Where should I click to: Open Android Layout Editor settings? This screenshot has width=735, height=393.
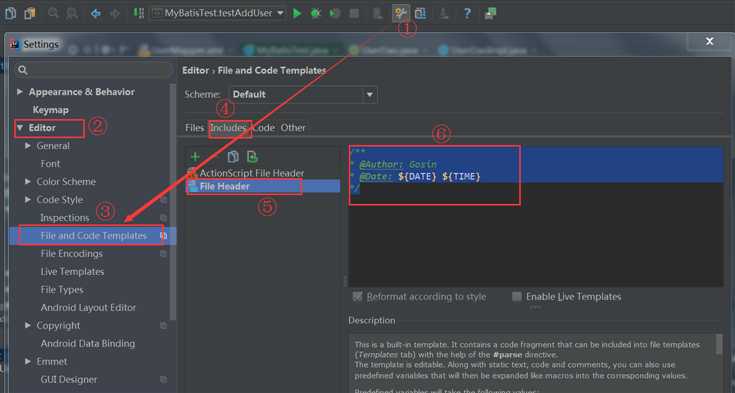tap(88, 308)
